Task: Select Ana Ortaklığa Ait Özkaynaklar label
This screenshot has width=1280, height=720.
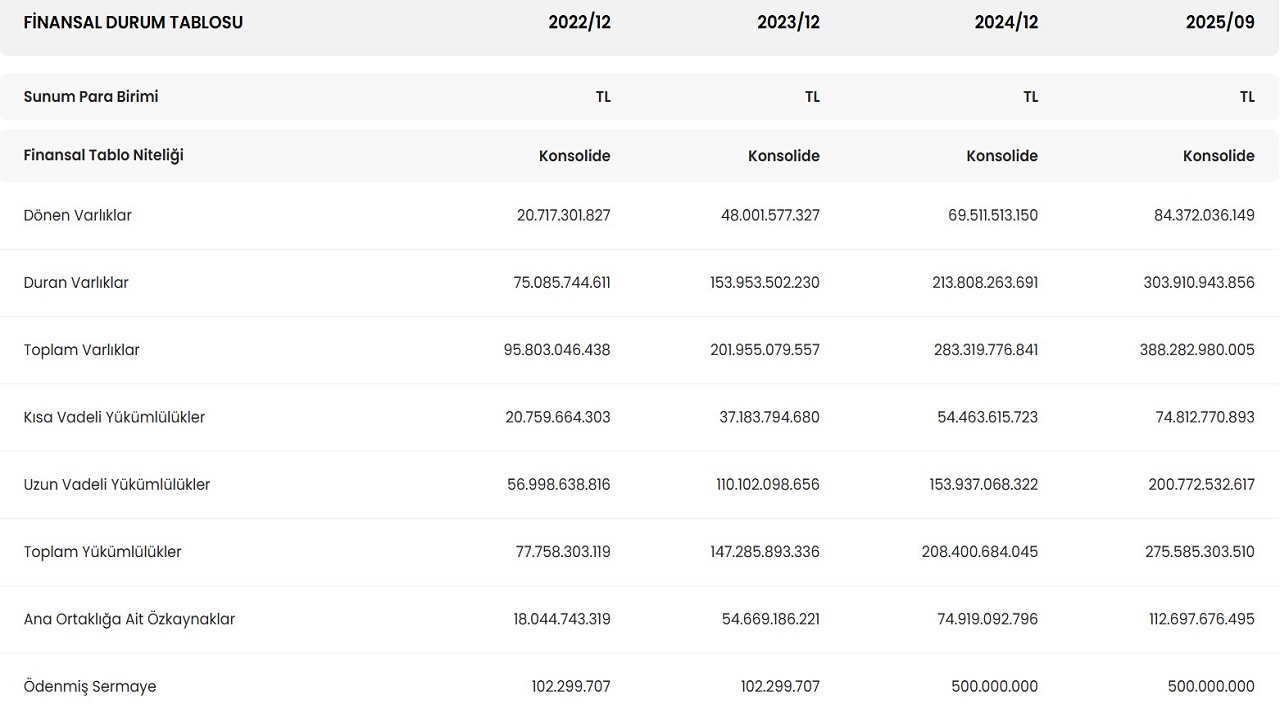Action: [129, 619]
